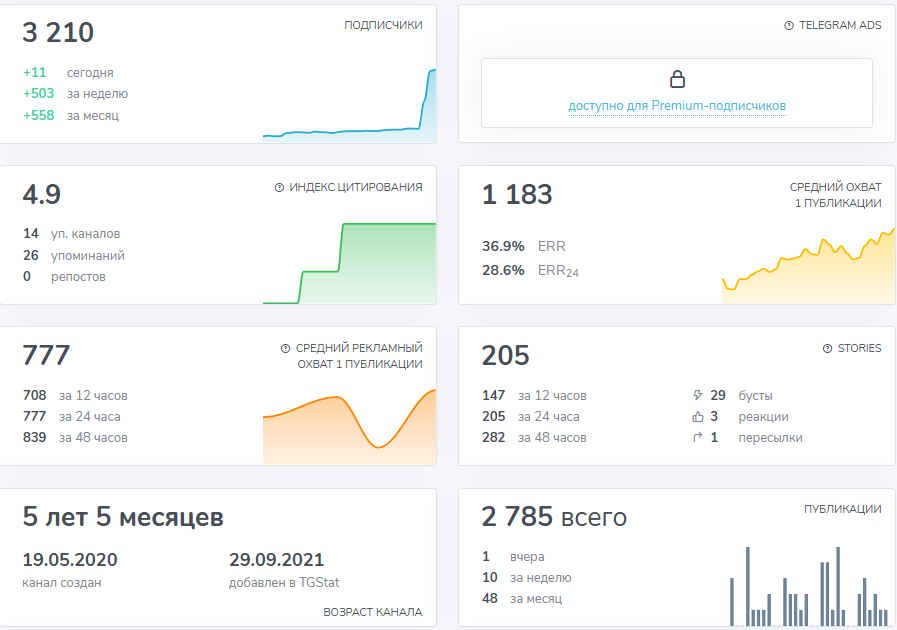This screenshot has width=897, height=630.
Task: Click help icon near Средний рекламный охват
Action: pos(286,349)
